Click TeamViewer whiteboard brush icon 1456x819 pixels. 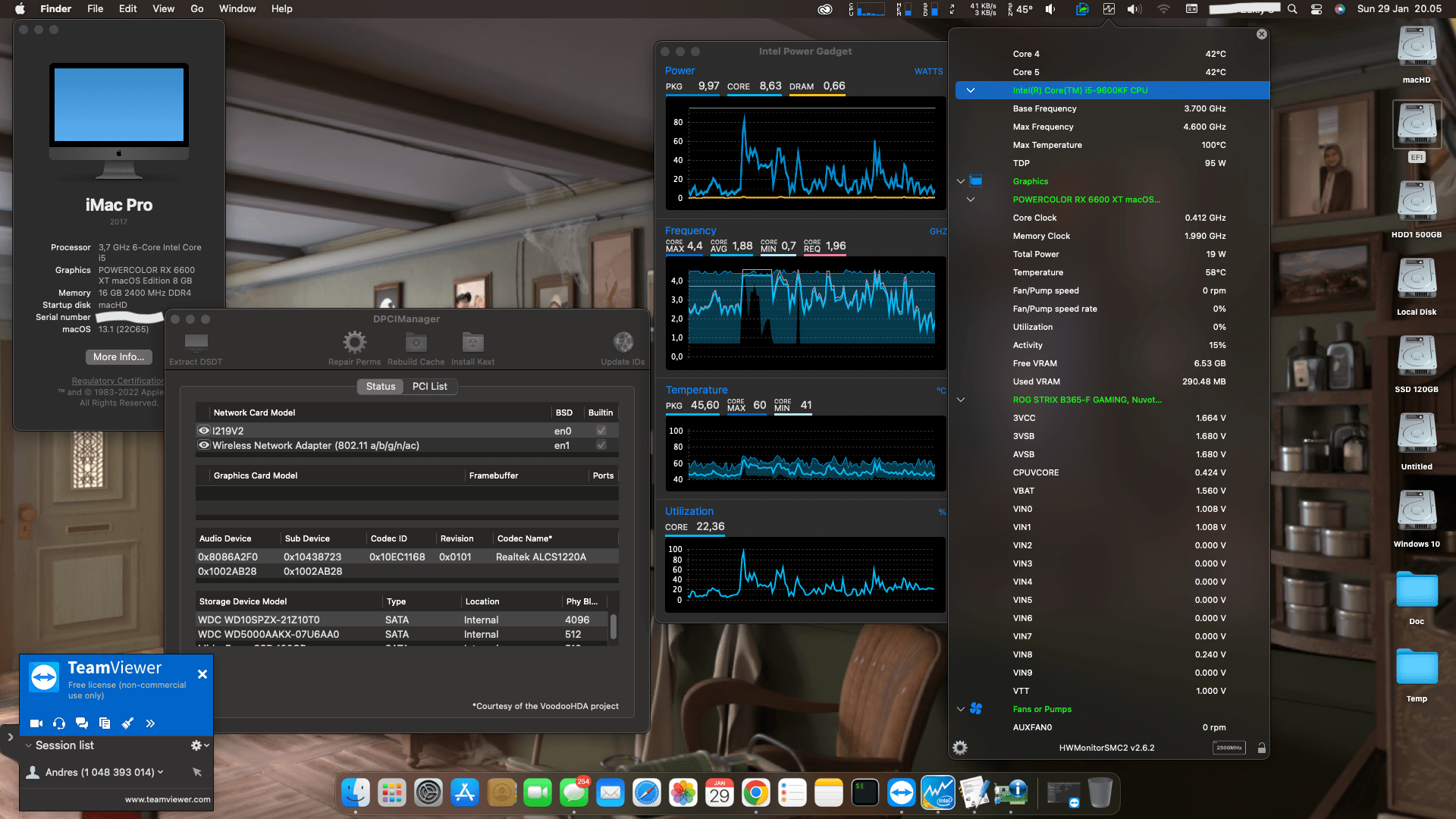127,723
